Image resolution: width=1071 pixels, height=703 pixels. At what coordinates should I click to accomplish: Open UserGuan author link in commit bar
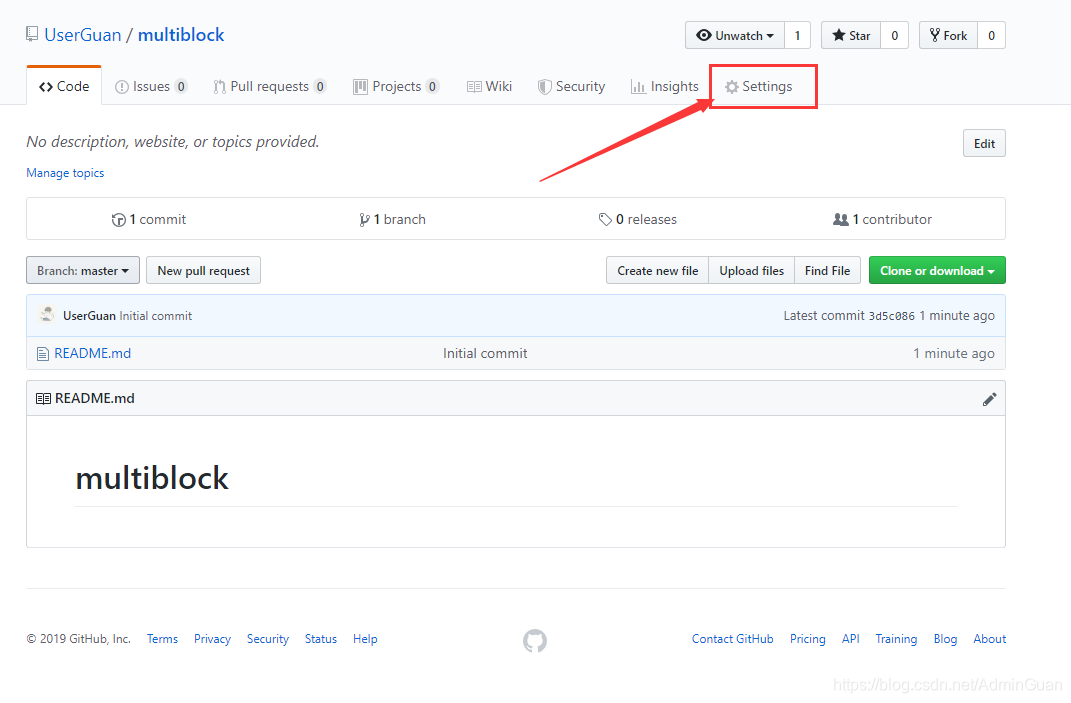pos(89,316)
